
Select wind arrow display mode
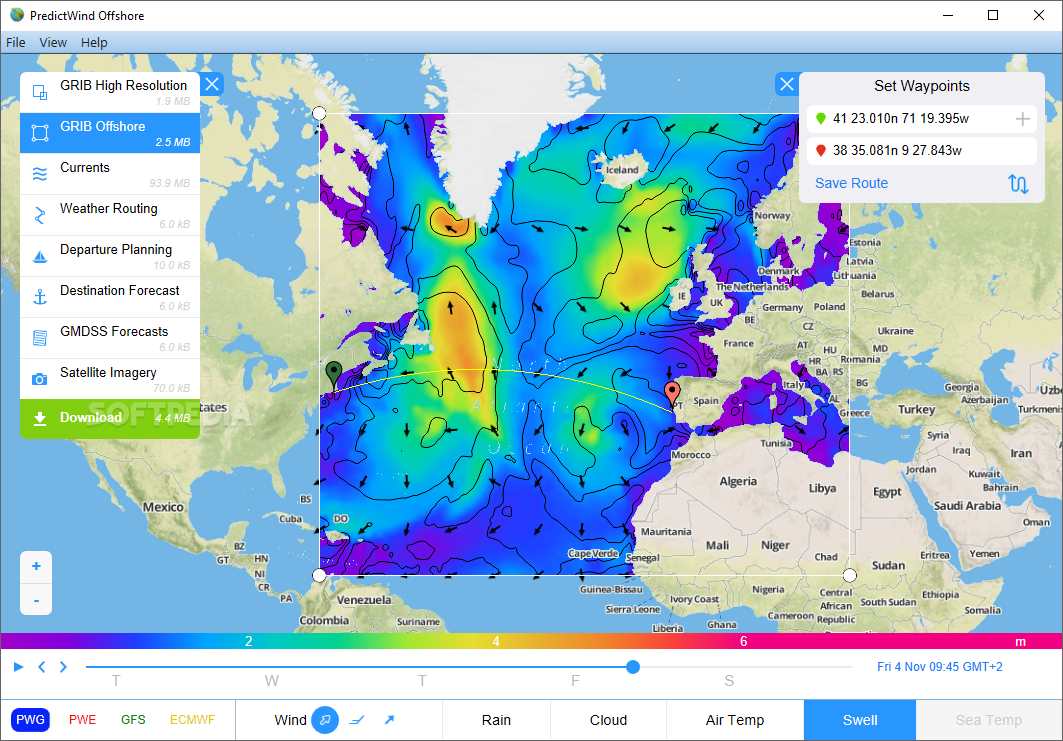pos(389,720)
